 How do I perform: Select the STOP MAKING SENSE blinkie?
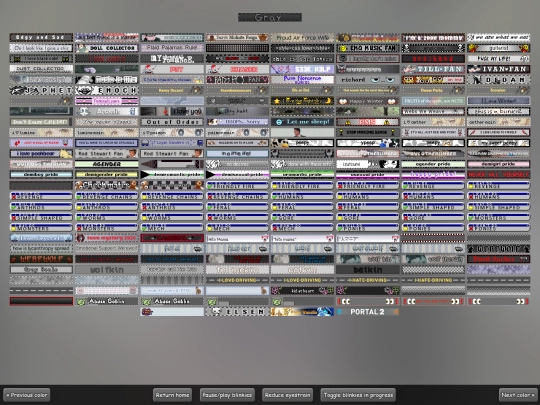(x=368, y=132)
